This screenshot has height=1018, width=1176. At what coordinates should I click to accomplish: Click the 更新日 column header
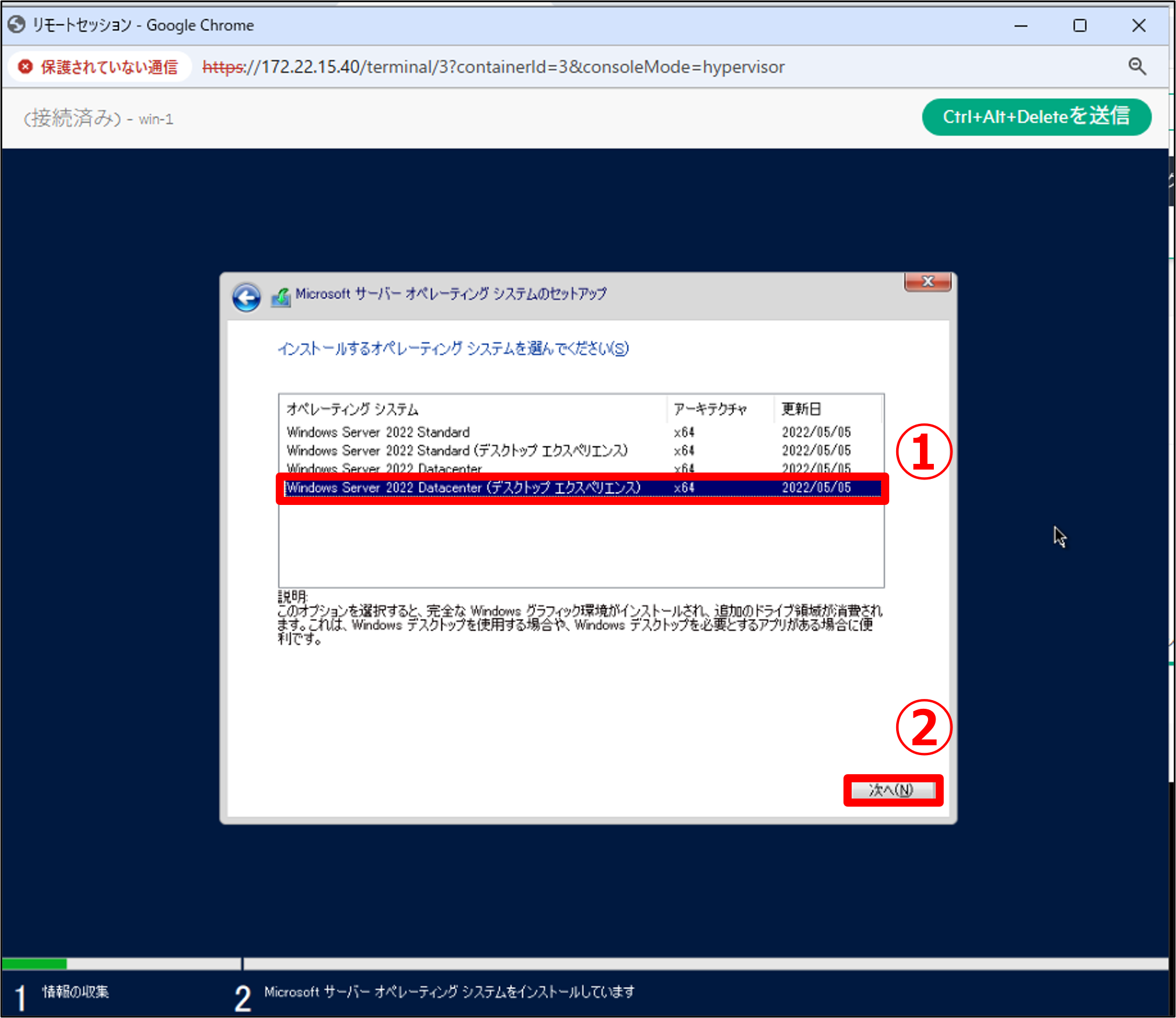[x=801, y=409]
